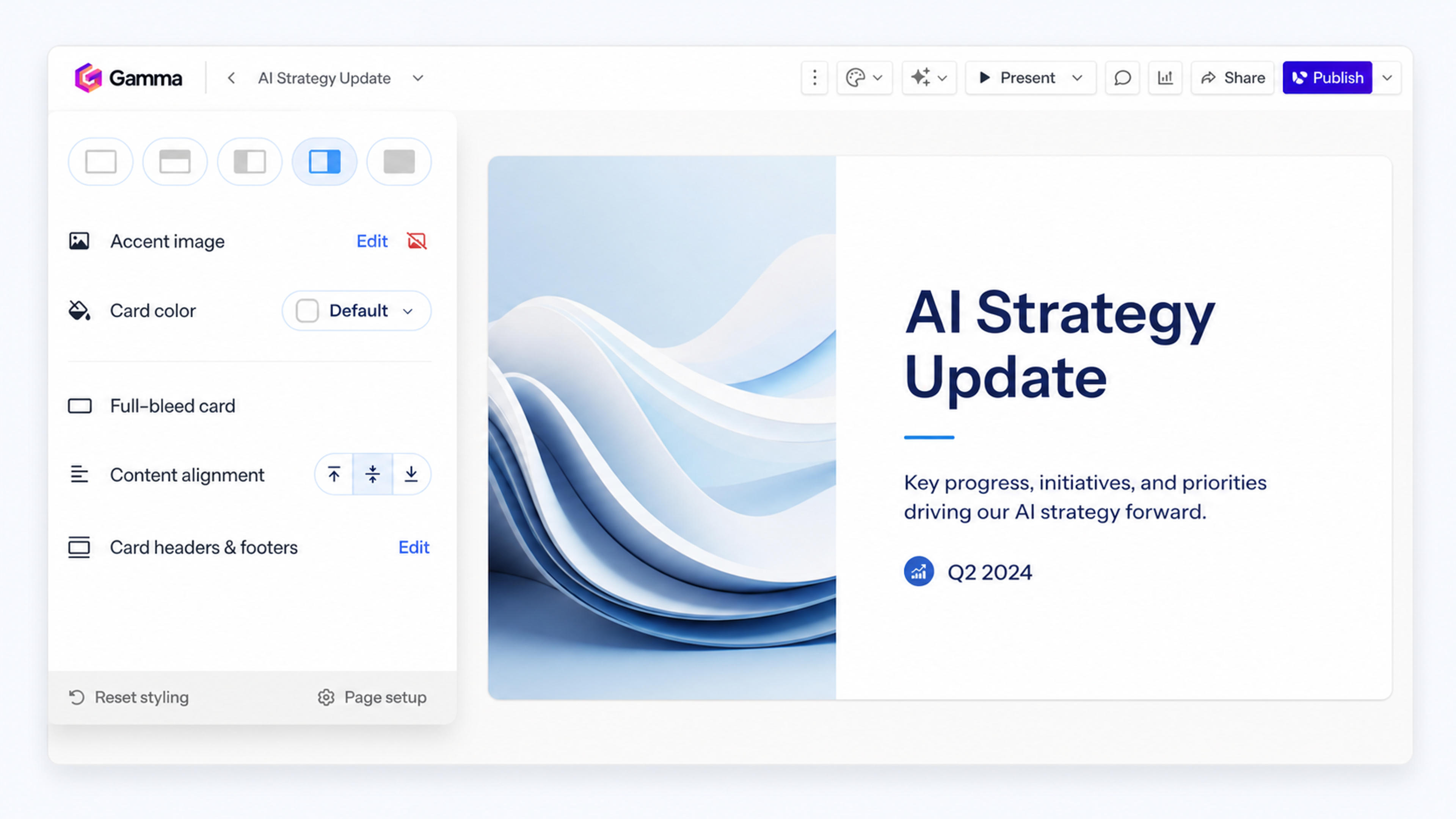
Task: Align content to the middle
Action: point(372,474)
